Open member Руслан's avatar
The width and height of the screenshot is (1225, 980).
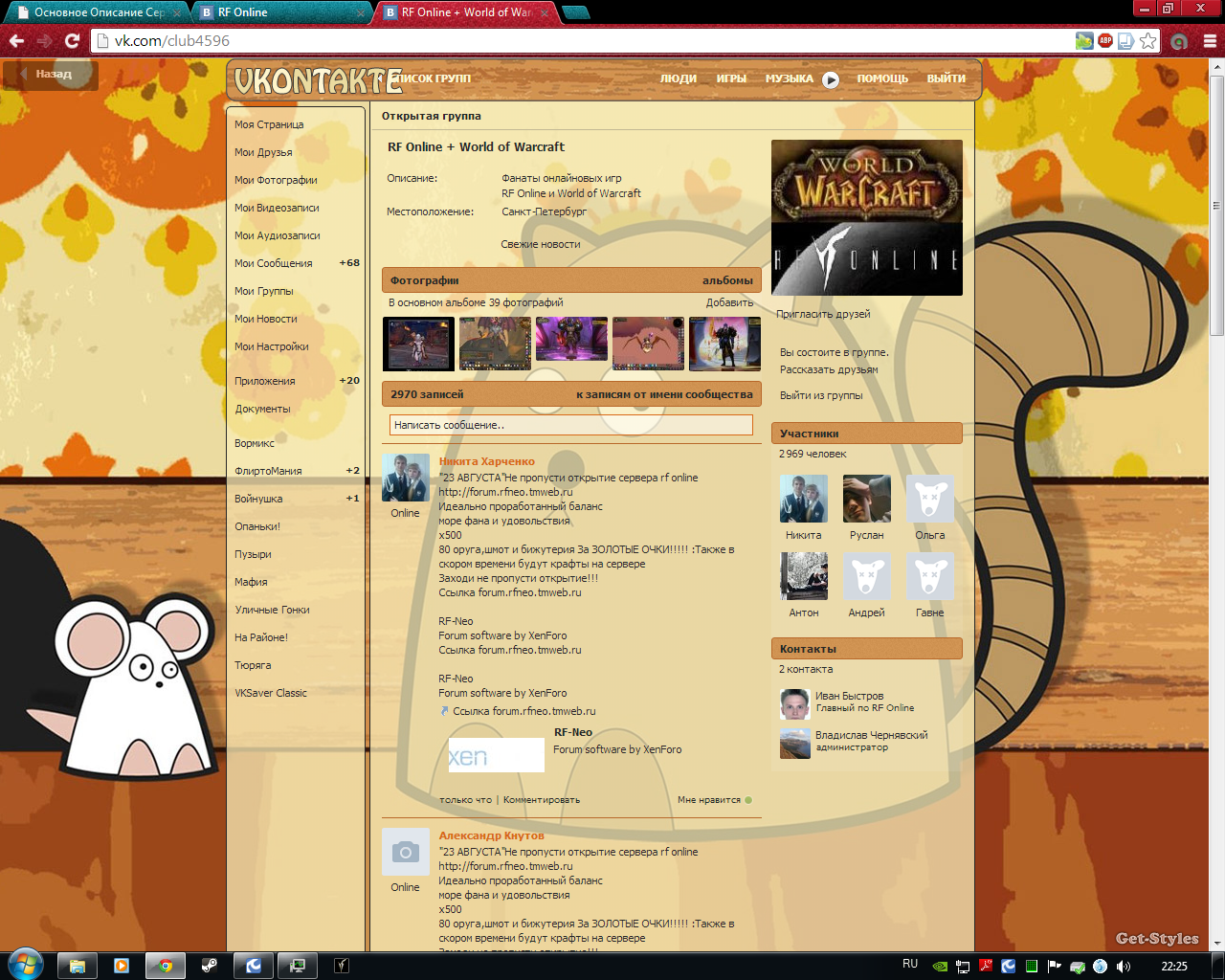(x=866, y=499)
